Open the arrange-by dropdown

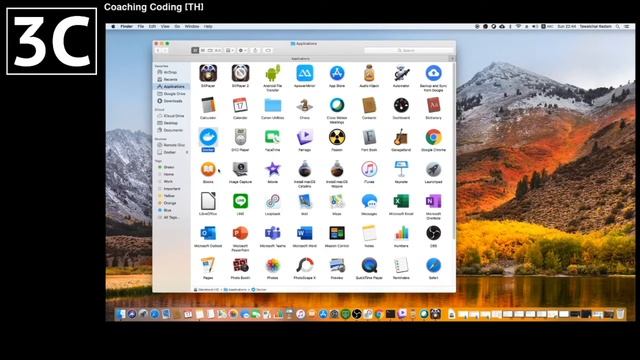[230, 50]
